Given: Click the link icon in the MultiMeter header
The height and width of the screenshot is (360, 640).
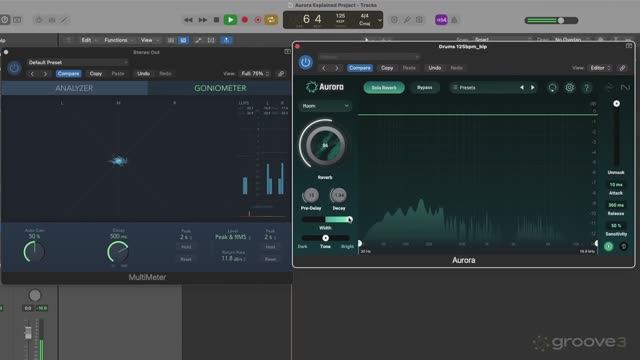Looking at the screenshot, I should coord(281,74).
